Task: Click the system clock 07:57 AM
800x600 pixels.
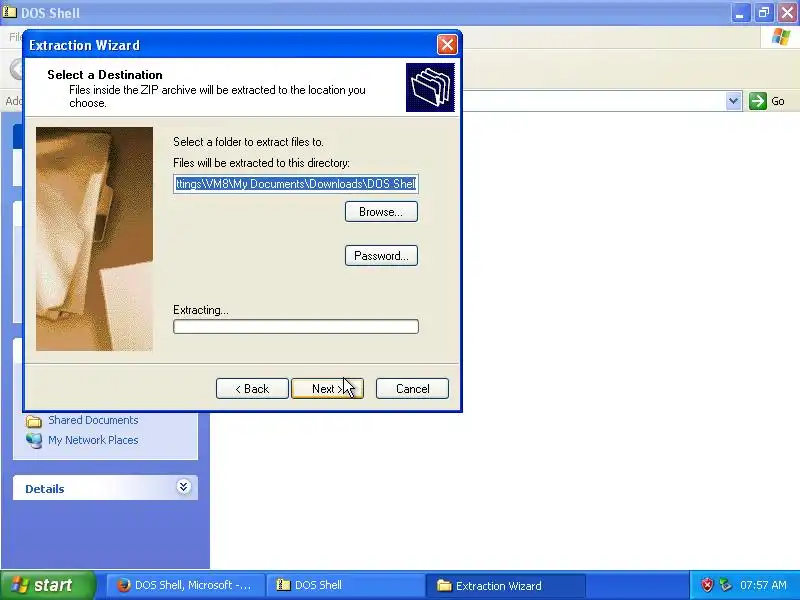Action: (763, 585)
